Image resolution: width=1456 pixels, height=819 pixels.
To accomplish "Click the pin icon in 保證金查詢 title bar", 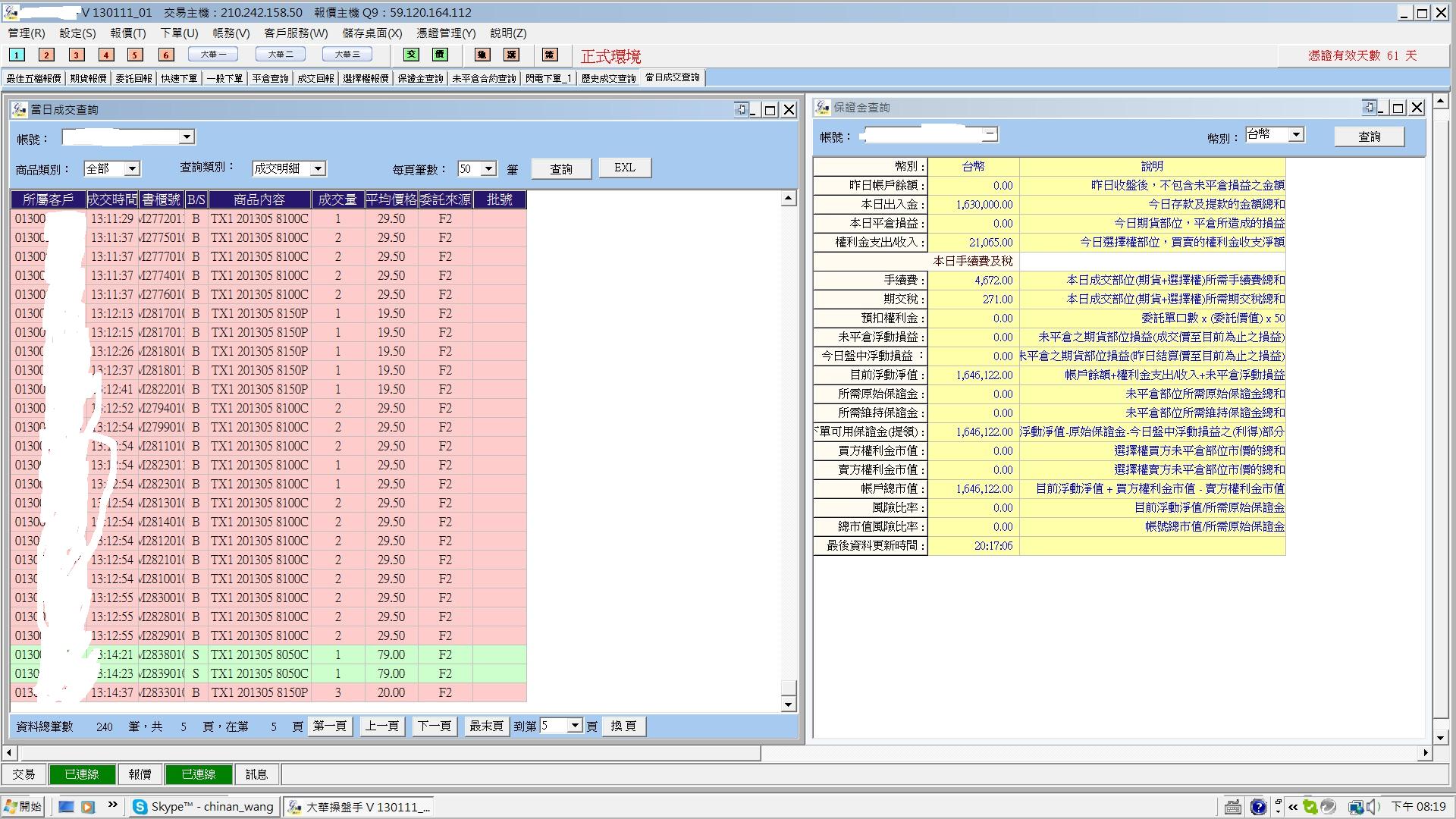I will click(1369, 107).
